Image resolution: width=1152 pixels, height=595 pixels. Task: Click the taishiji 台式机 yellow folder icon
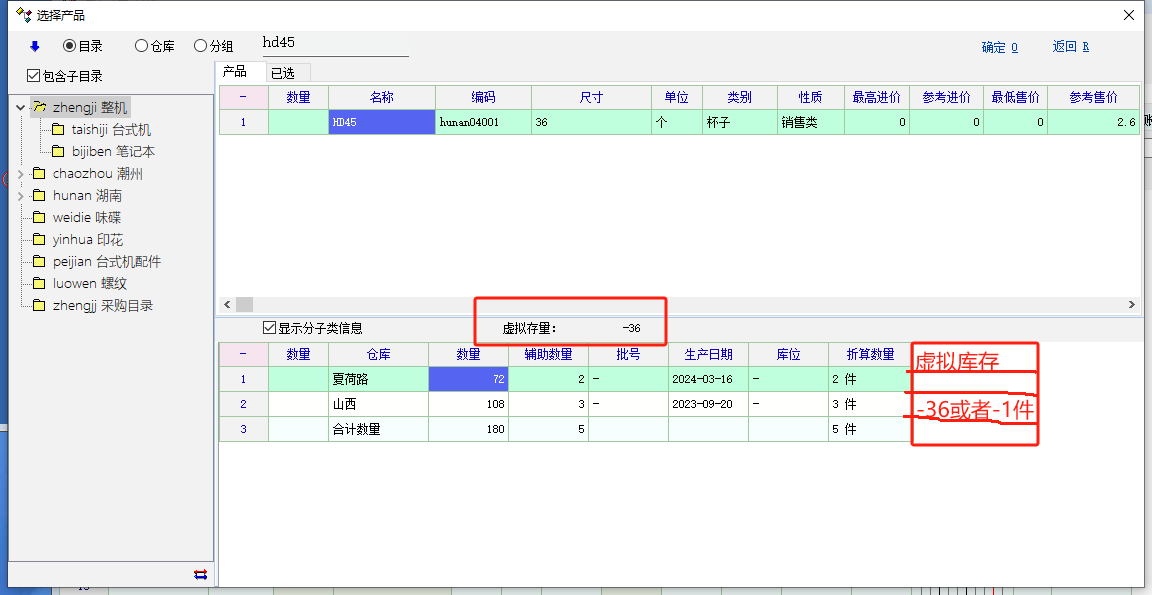tap(58, 130)
